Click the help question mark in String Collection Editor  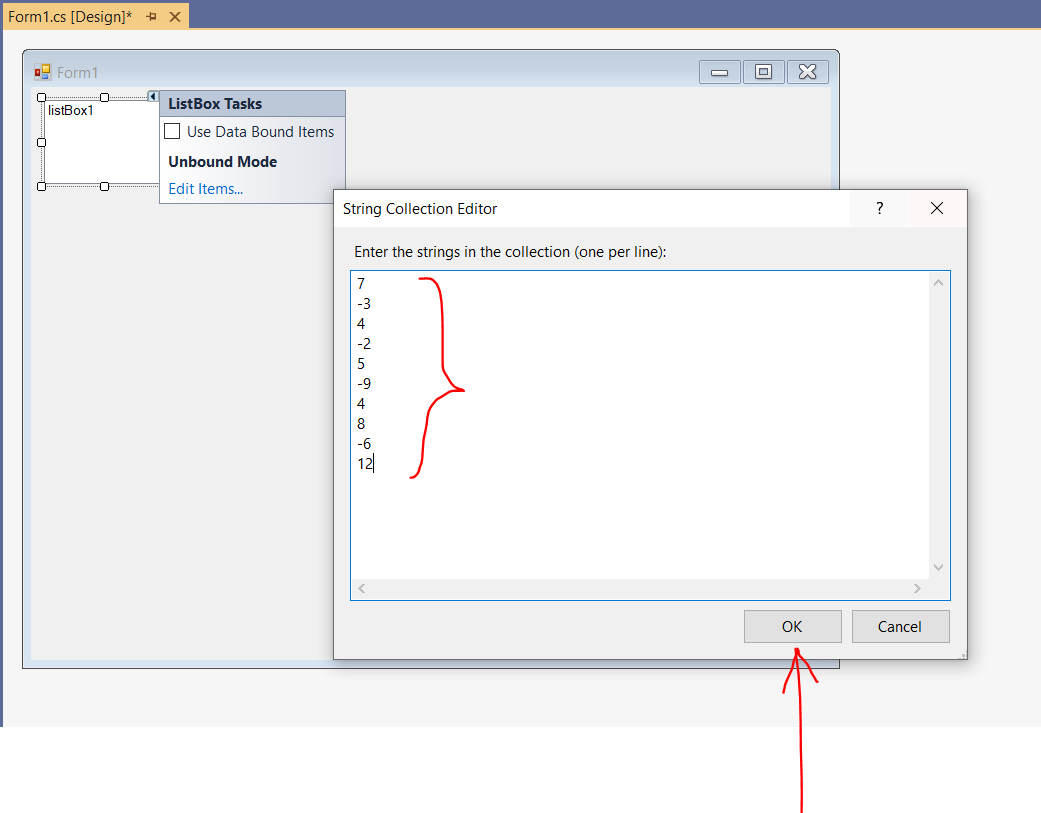[x=879, y=208]
